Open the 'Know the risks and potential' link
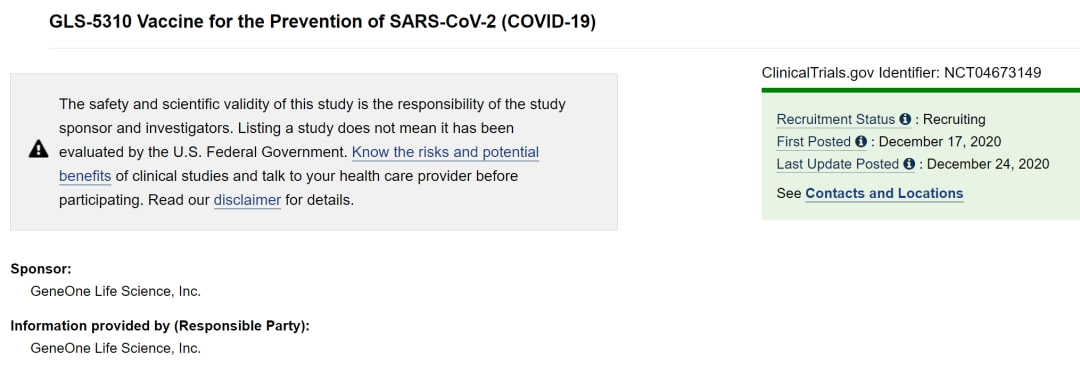 pyautogui.click(x=445, y=152)
